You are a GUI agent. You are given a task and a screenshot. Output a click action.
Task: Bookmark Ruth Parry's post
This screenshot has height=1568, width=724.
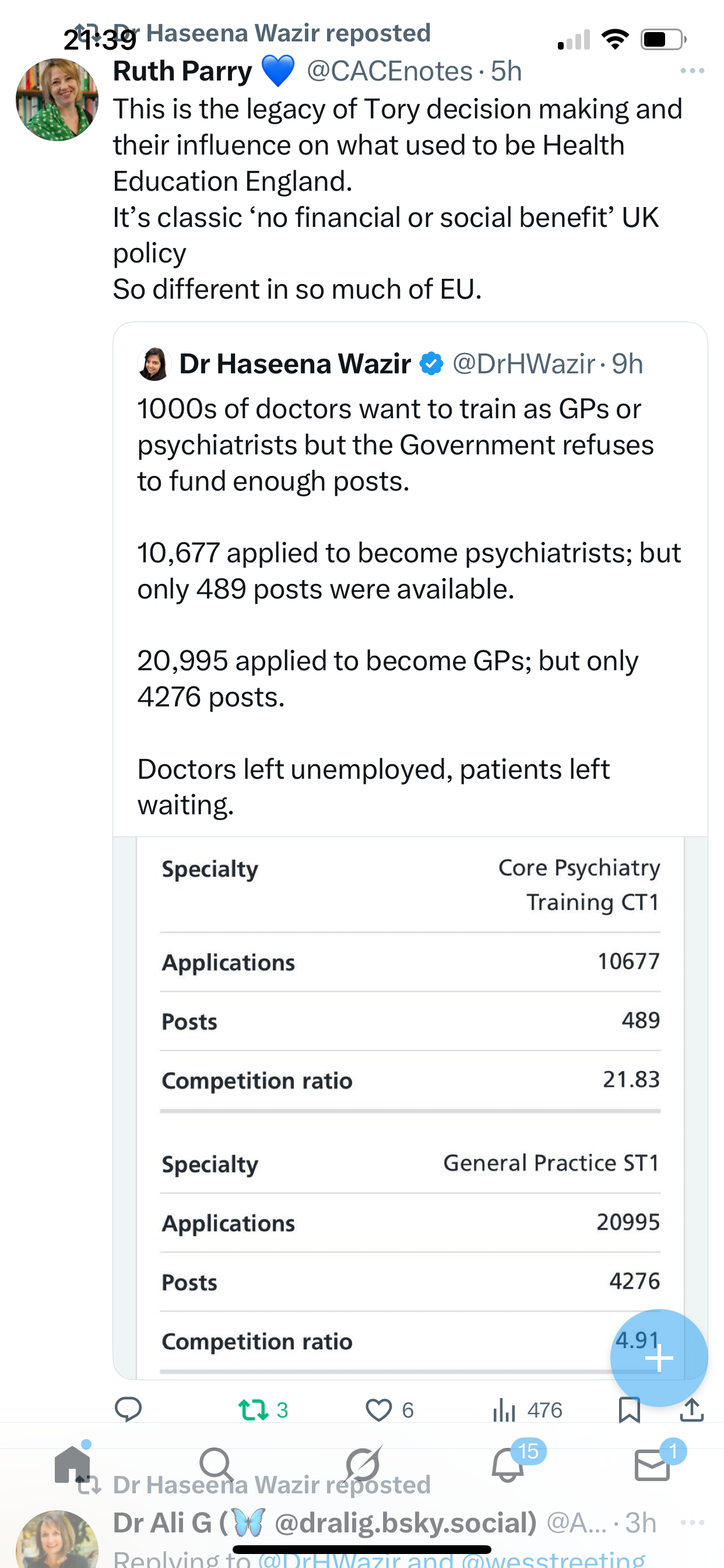pyautogui.click(x=629, y=1410)
